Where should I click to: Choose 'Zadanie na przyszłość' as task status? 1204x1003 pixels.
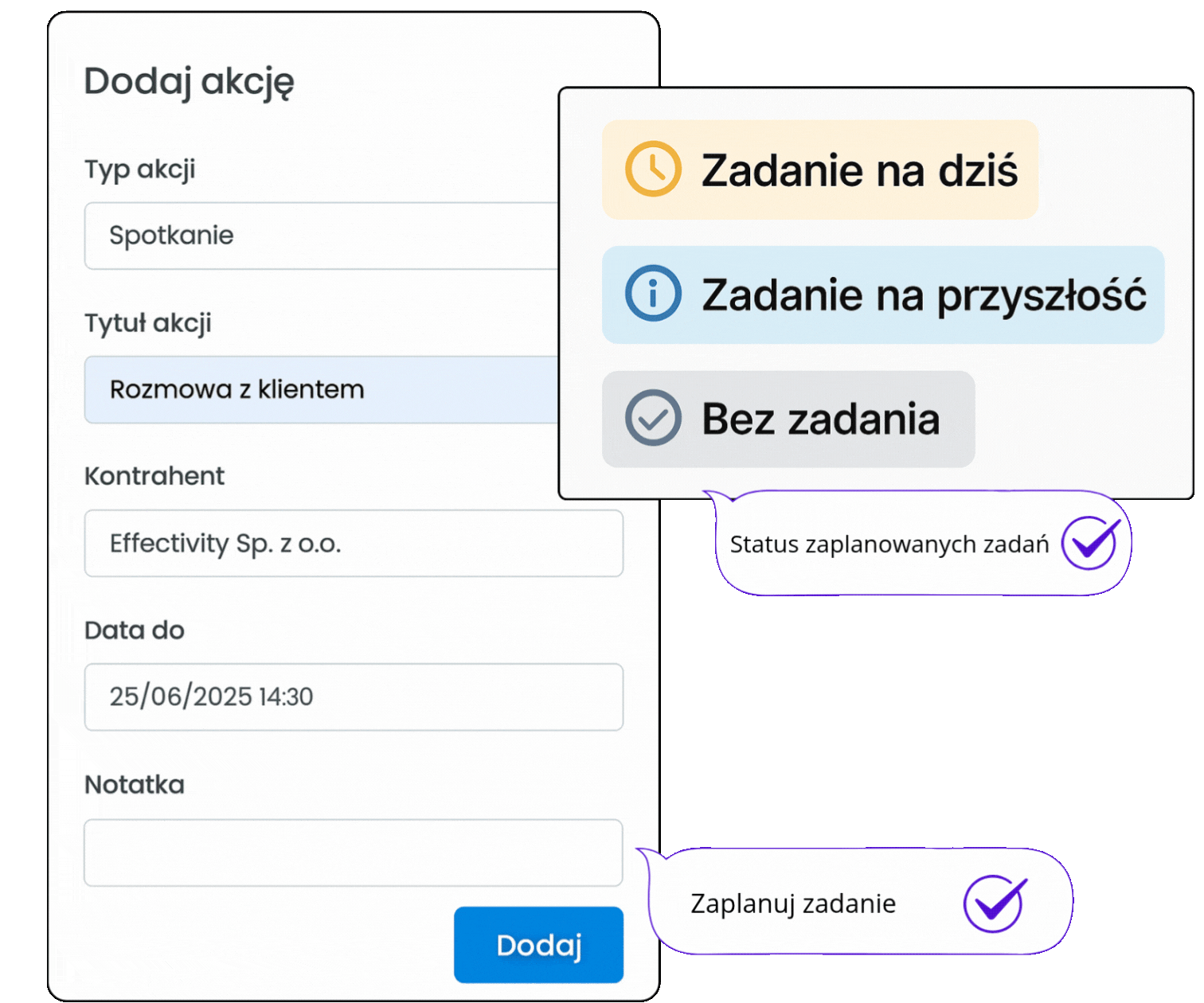(882, 294)
